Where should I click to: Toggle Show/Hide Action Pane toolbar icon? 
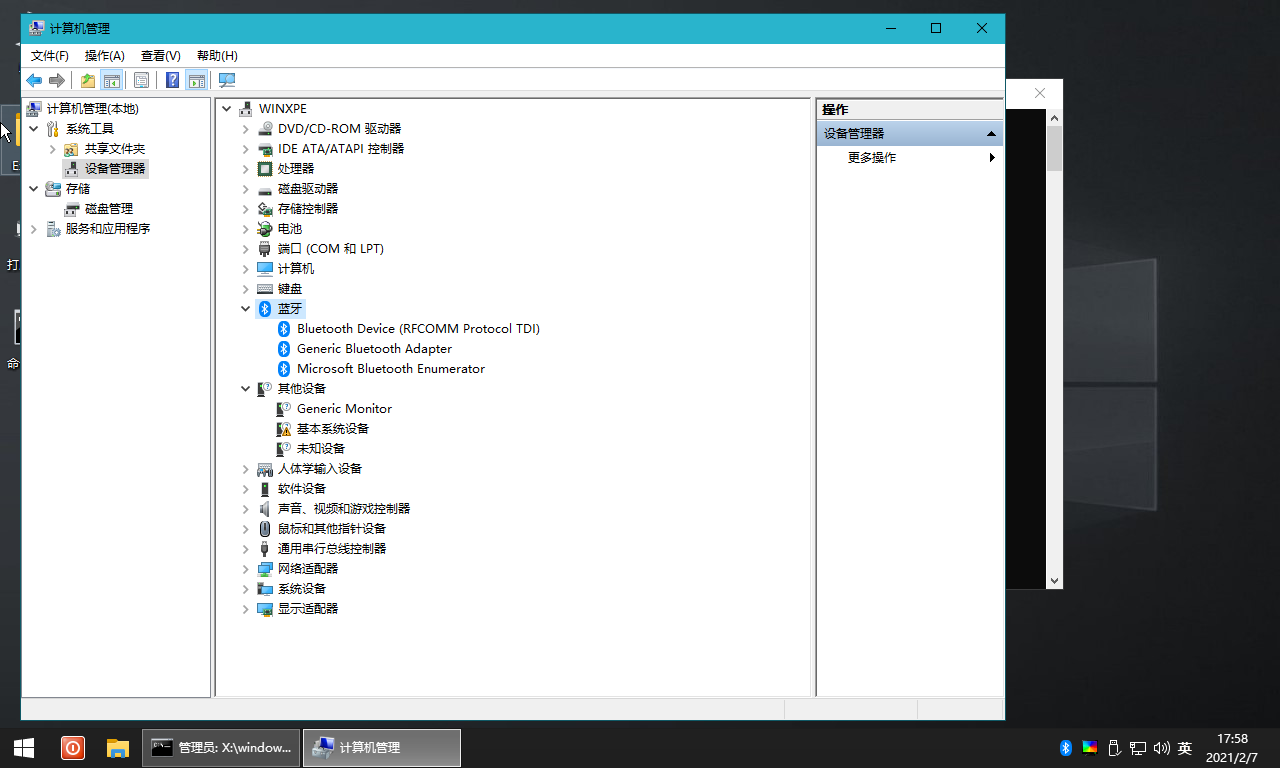point(197,80)
